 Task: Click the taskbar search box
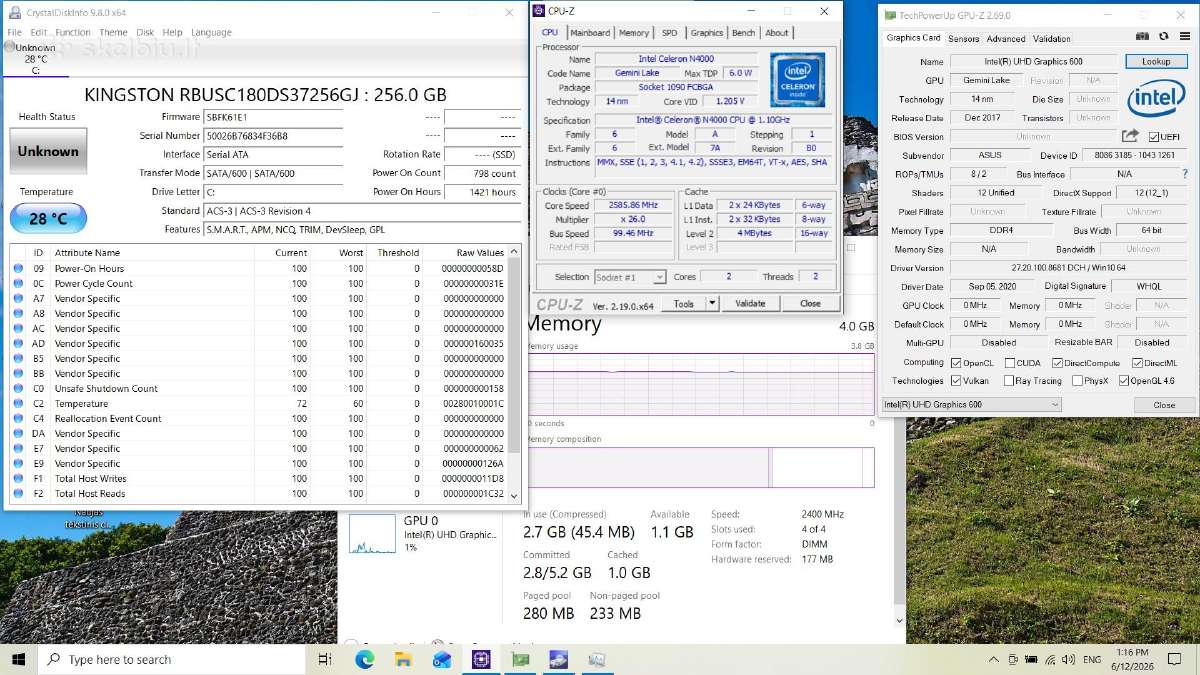tap(172, 659)
